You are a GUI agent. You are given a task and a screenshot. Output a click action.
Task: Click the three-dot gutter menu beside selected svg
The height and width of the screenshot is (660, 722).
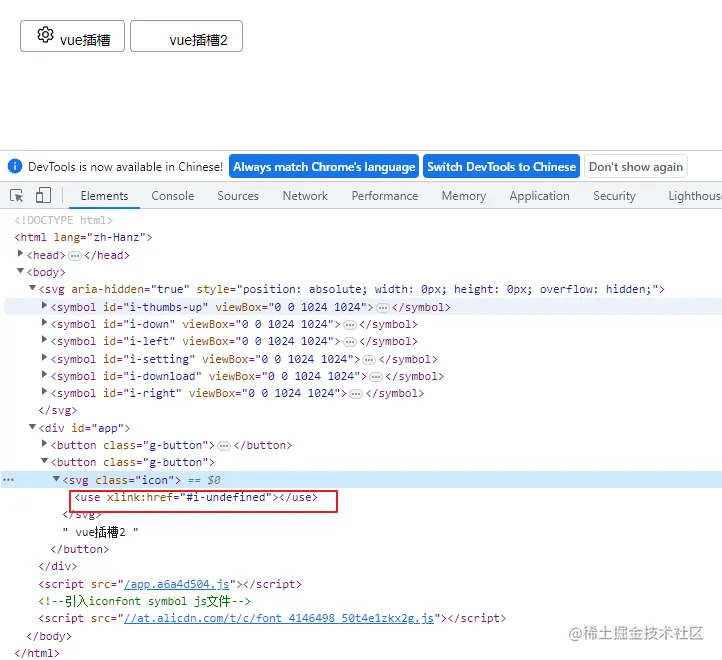pyautogui.click(x=8, y=480)
